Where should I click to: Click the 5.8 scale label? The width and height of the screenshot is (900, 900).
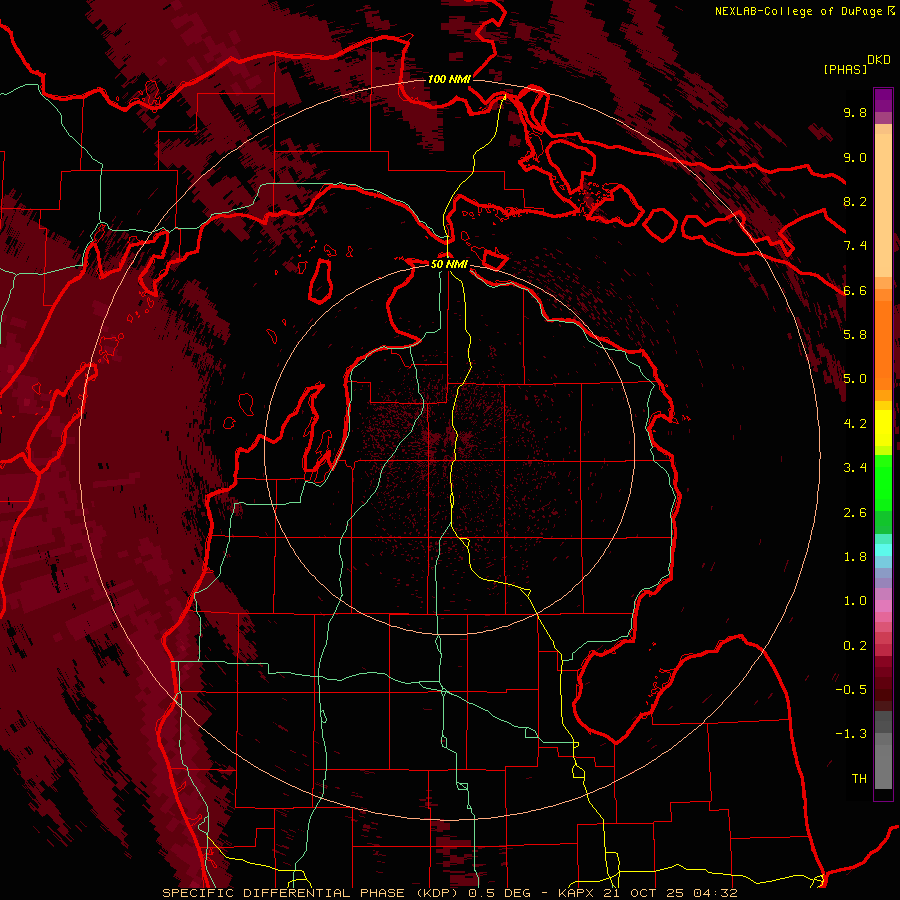tap(855, 335)
